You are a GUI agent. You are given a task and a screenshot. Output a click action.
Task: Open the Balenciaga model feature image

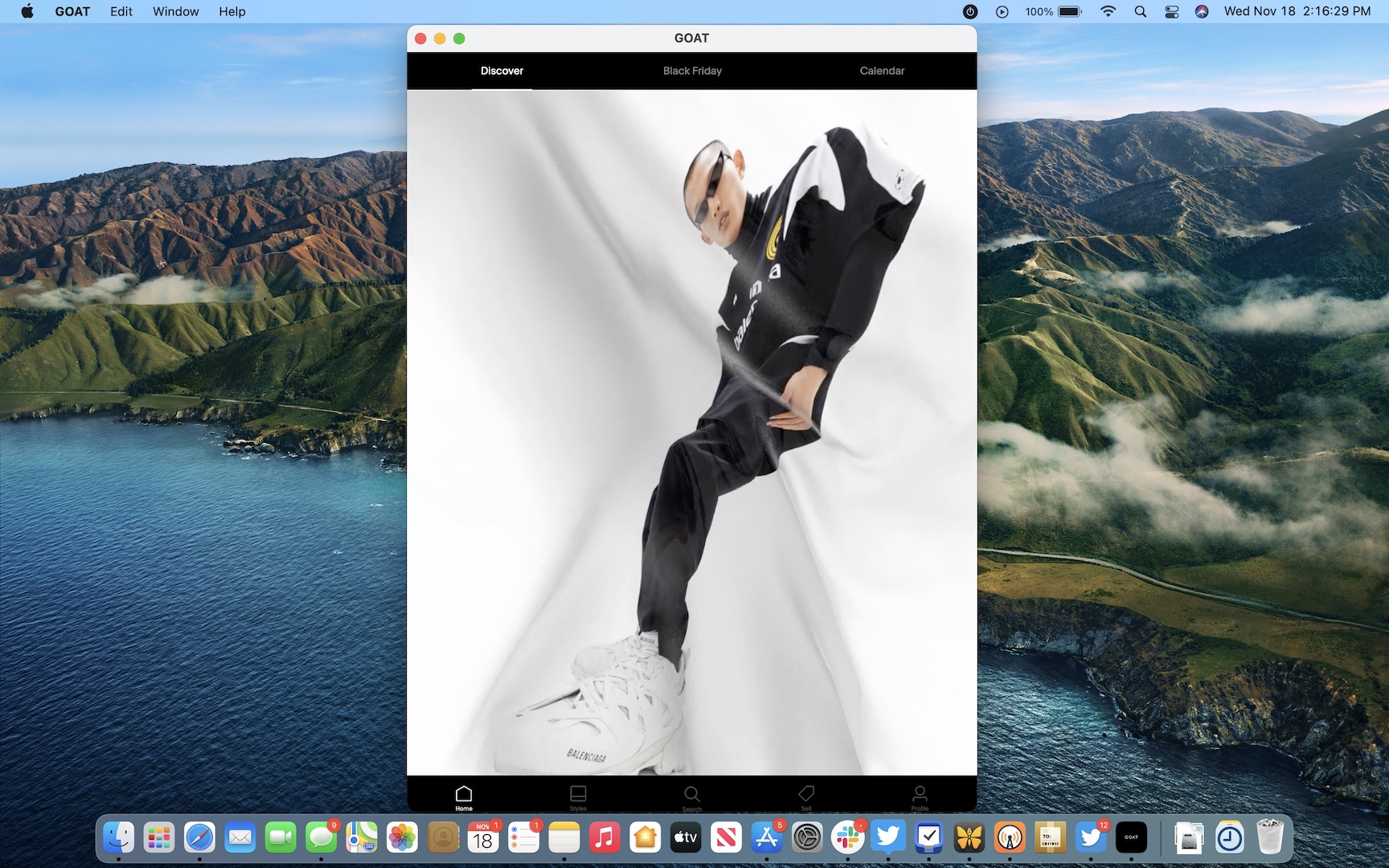[x=692, y=432]
